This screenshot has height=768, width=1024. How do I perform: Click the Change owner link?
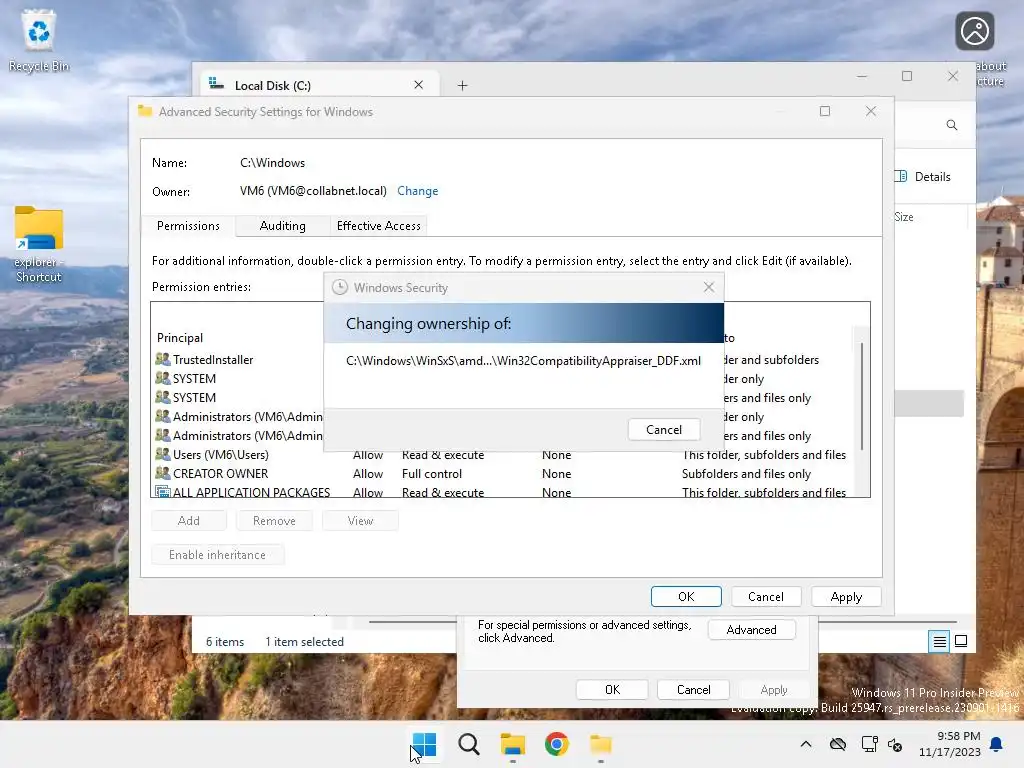[x=417, y=191]
